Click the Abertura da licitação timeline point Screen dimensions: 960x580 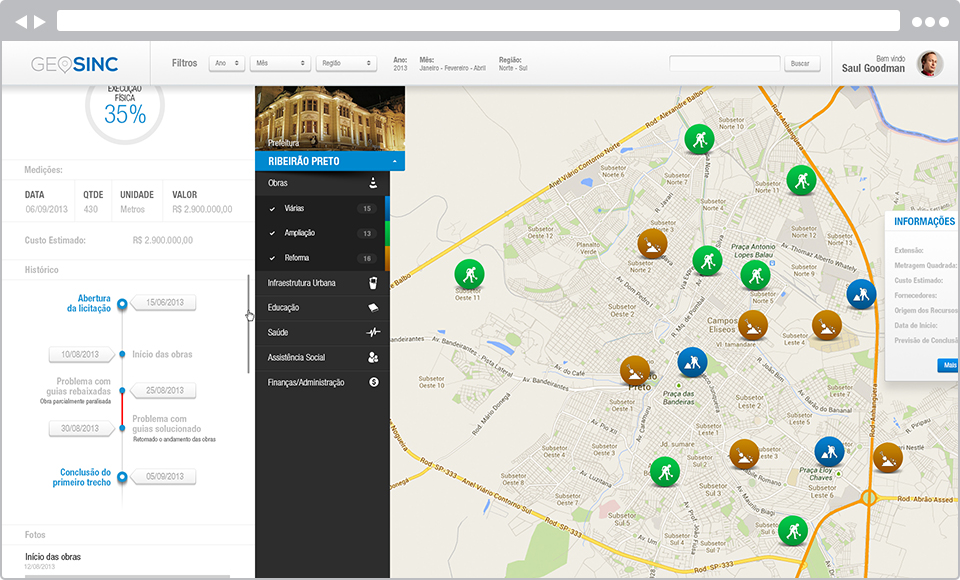click(122, 303)
